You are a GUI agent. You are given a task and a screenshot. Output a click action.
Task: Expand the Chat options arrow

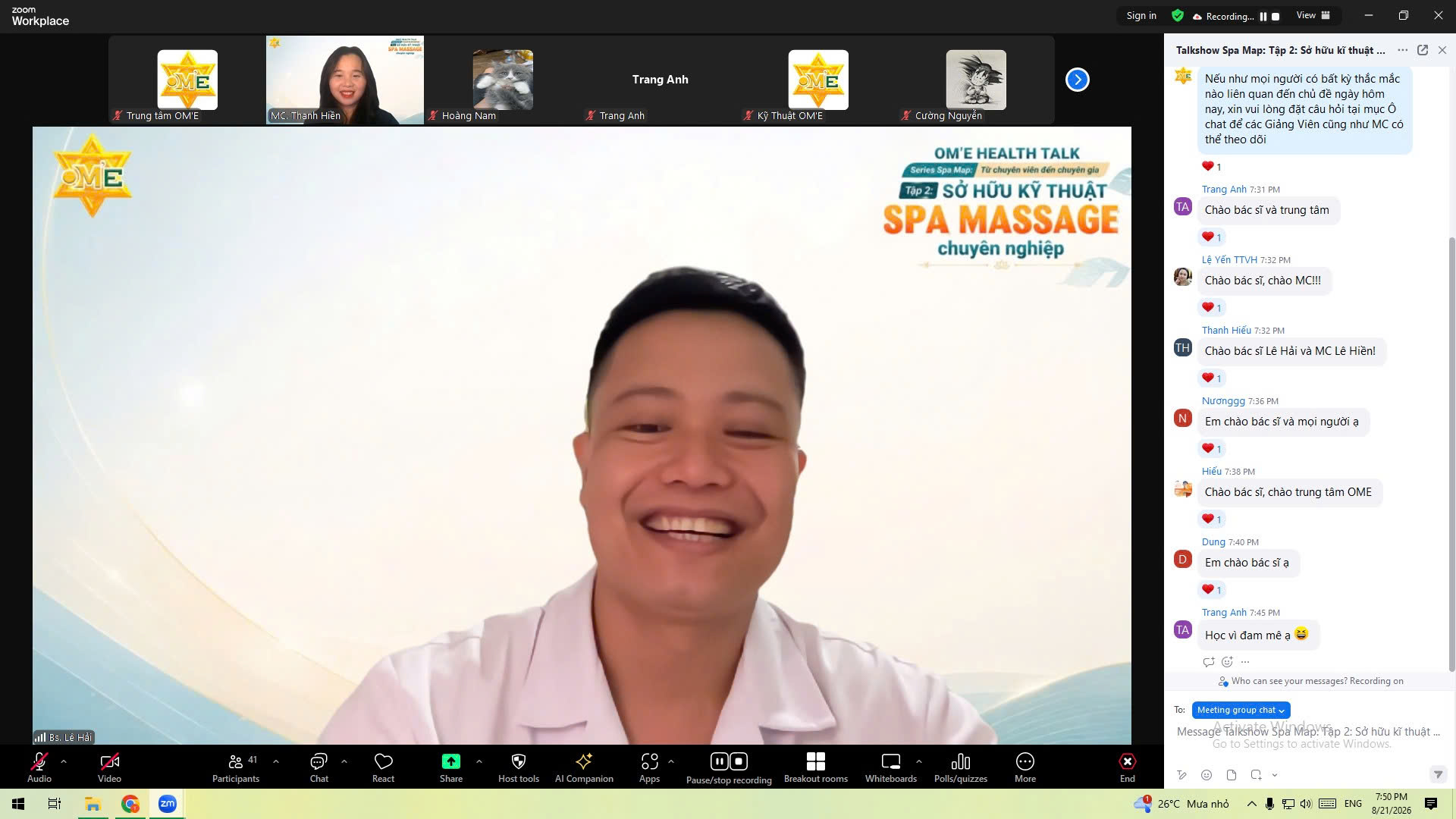(x=344, y=761)
